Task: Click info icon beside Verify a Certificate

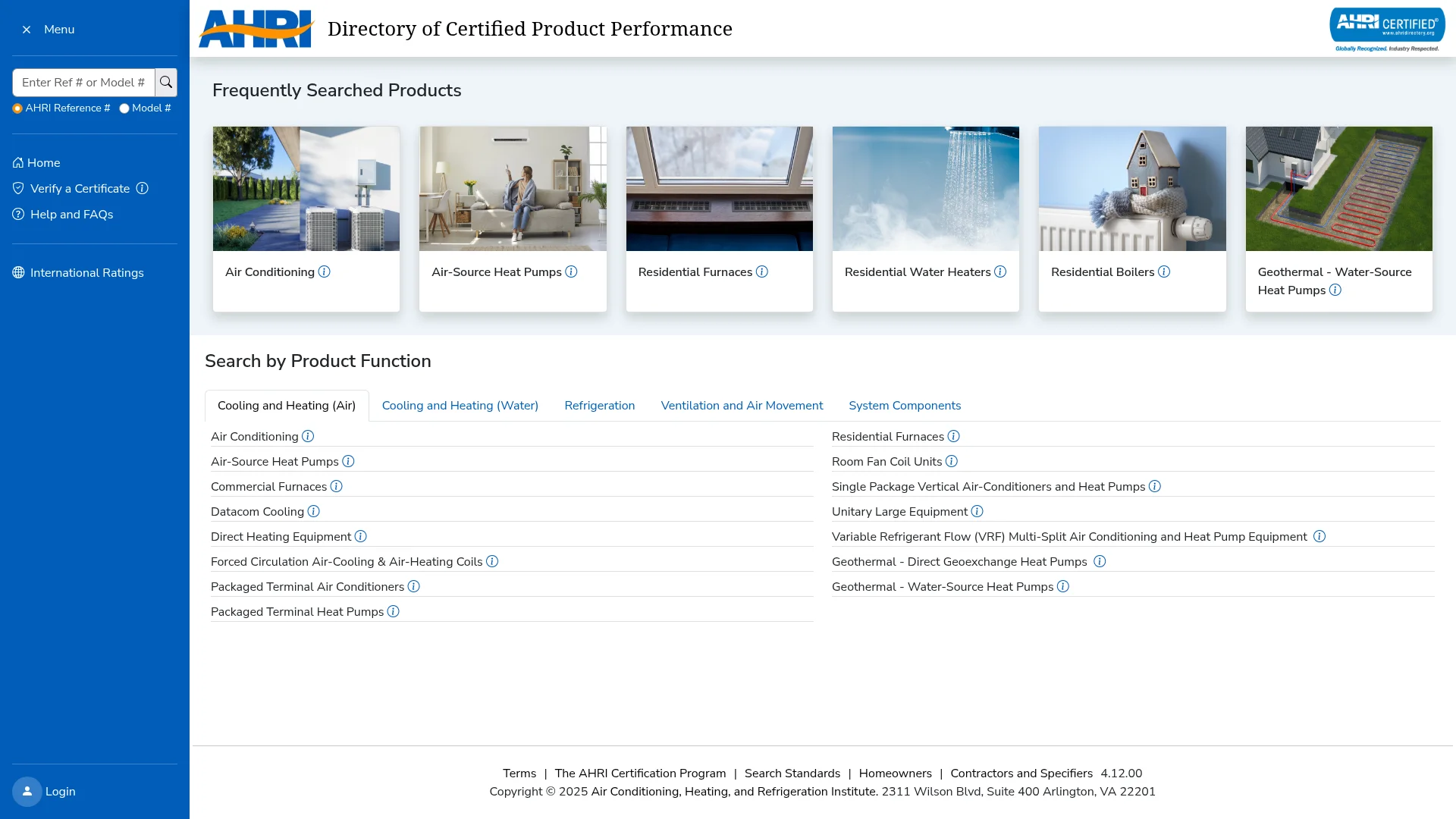Action: [x=142, y=188]
